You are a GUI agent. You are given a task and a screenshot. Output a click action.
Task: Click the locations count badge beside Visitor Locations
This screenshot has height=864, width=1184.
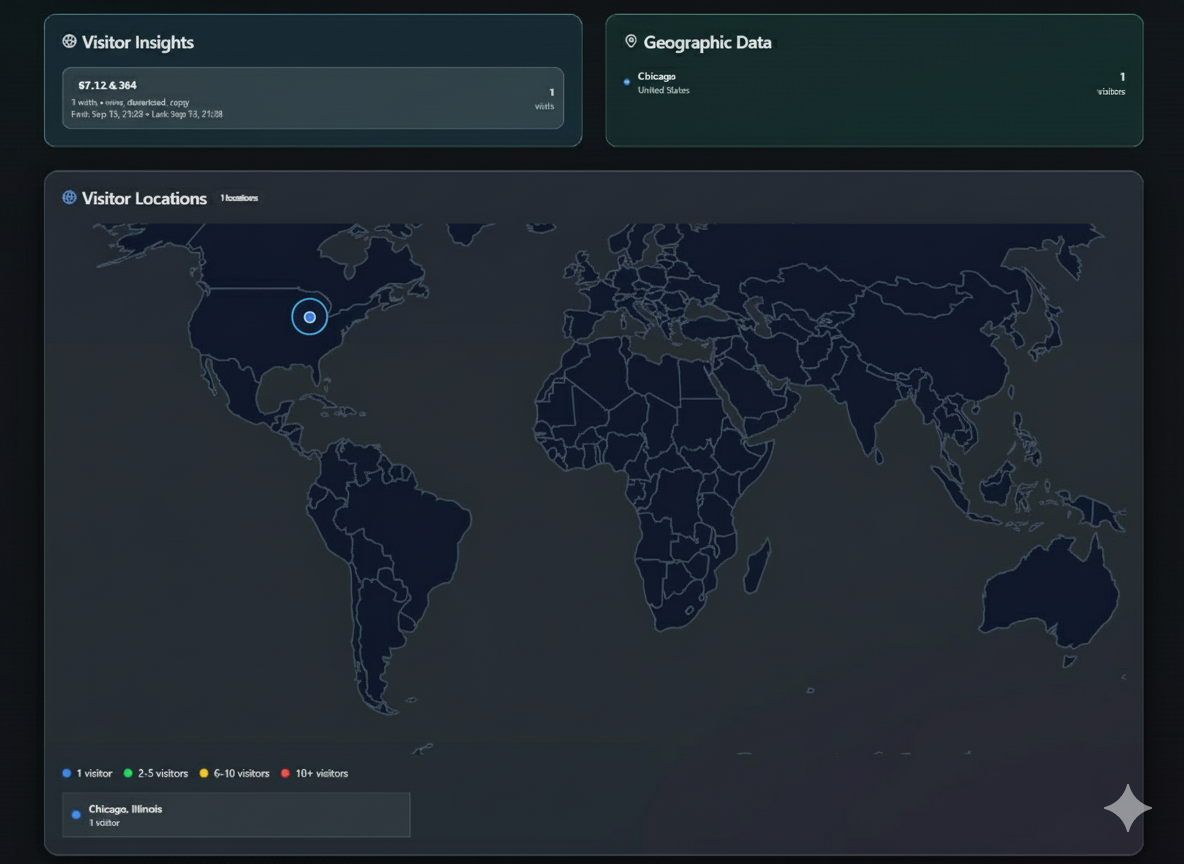(x=239, y=198)
